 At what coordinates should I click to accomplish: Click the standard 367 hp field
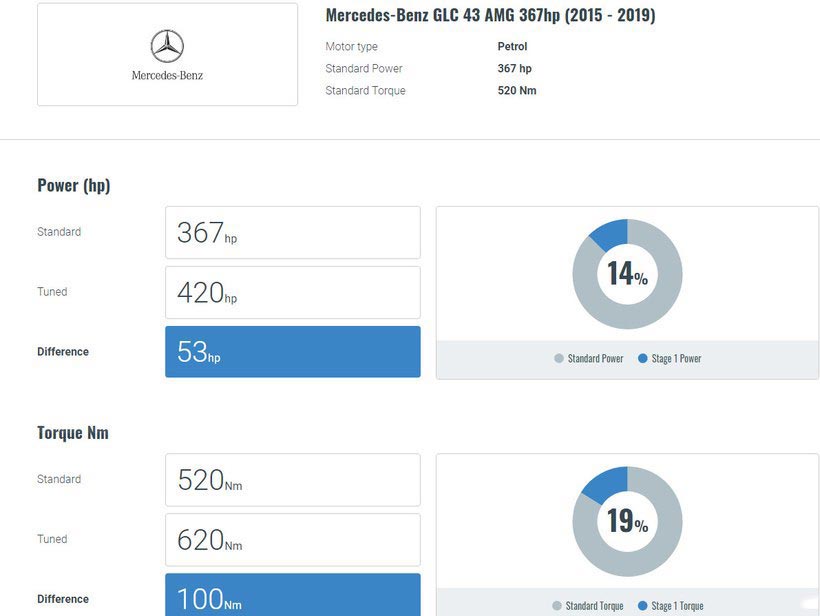(x=292, y=232)
